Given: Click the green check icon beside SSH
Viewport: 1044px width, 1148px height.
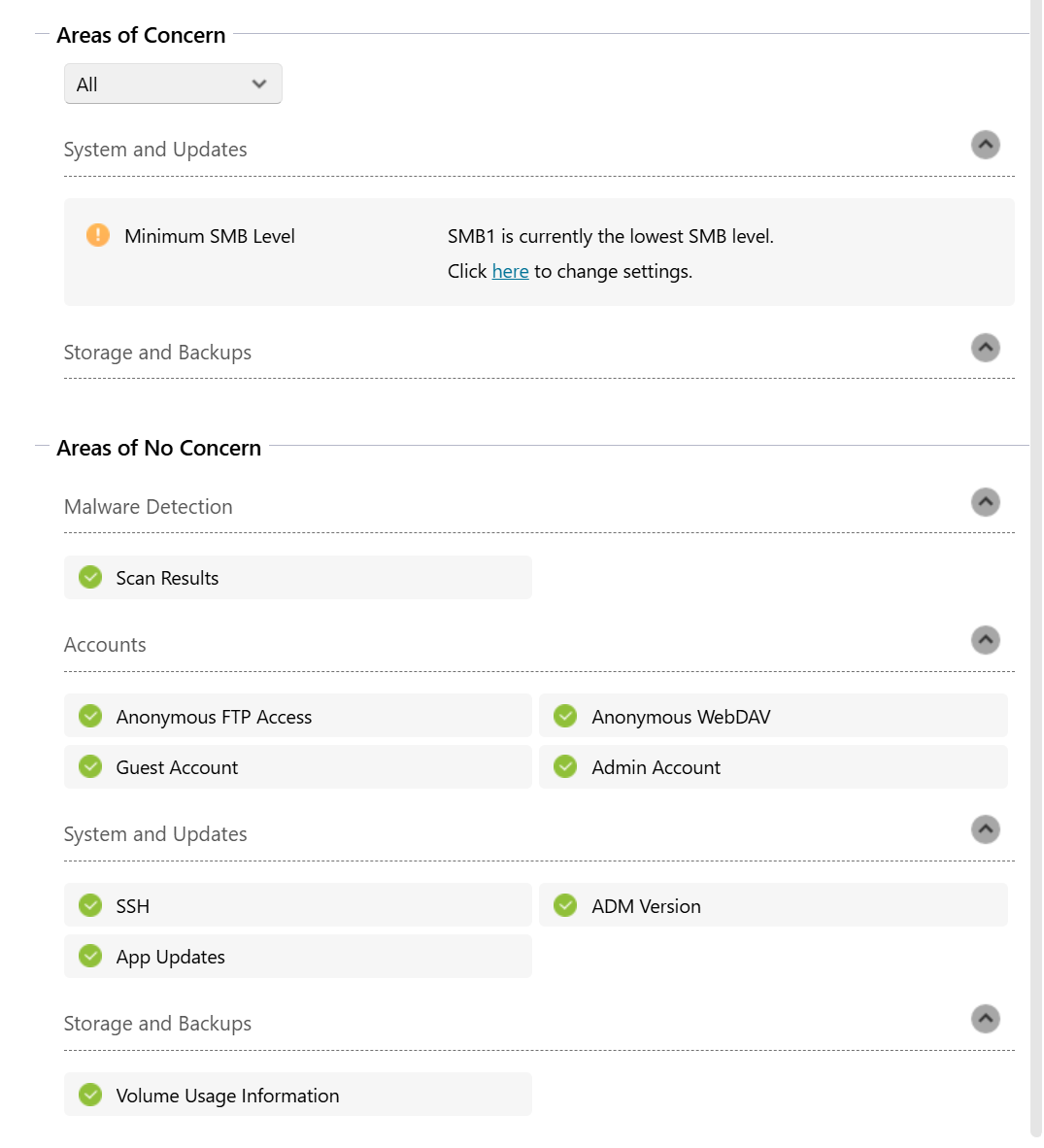Looking at the screenshot, I should (90, 905).
